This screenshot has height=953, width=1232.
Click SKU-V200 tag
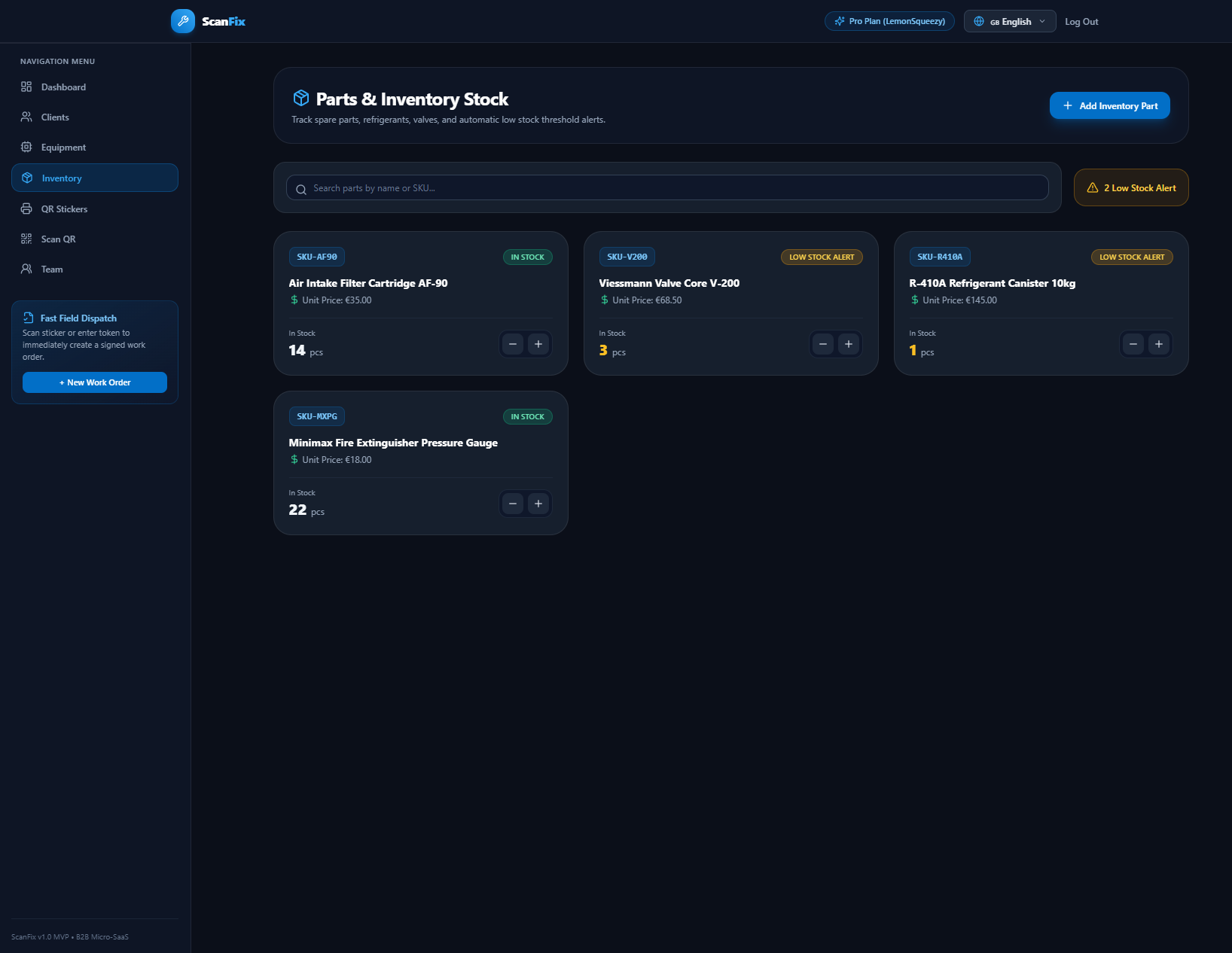pyautogui.click(x=627, y=257)
